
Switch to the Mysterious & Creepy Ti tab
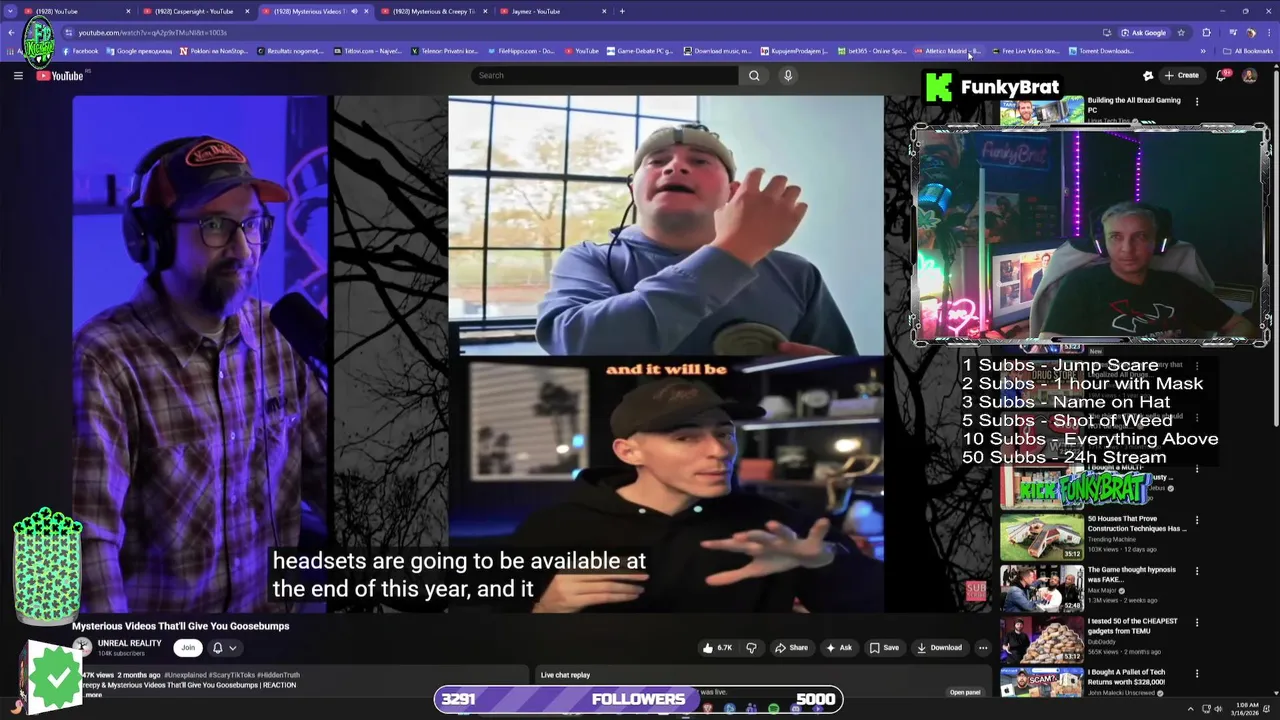coord(433,11)
